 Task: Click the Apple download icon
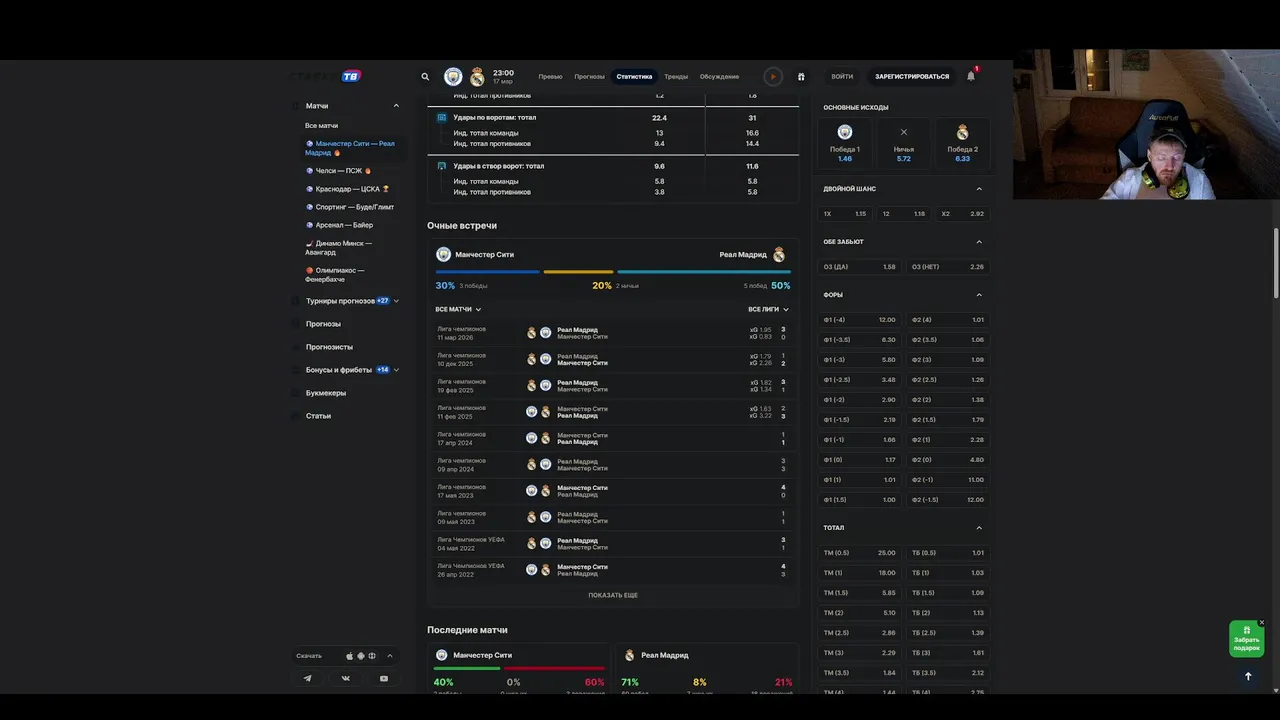pos(349,656)
